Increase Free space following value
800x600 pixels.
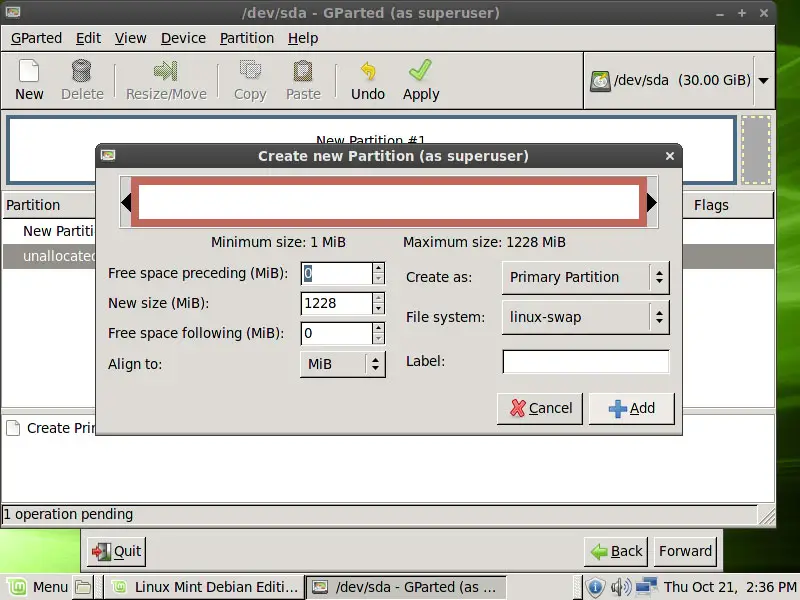pyautogui.click(x=378, y=328)
